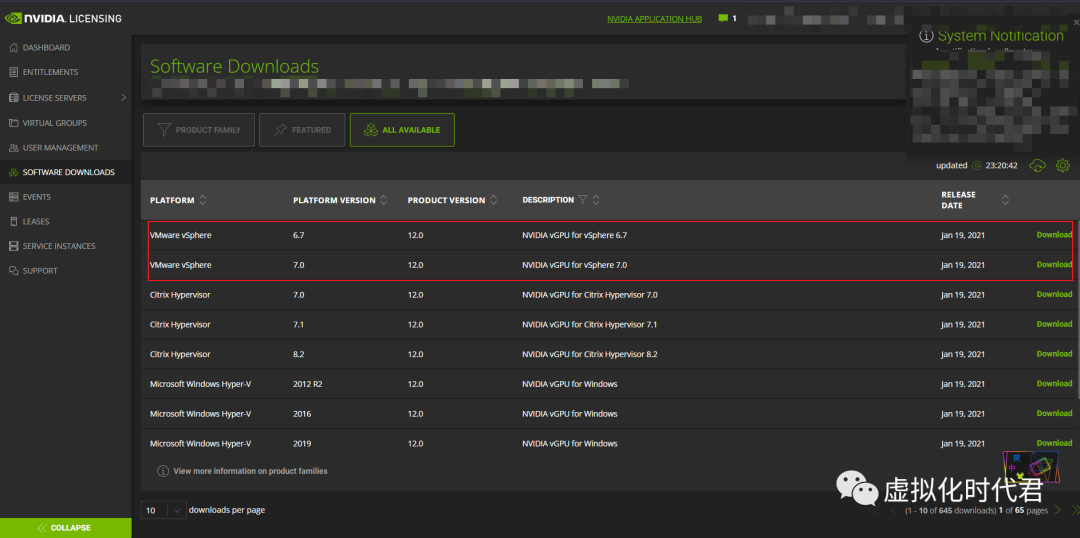
Task: Click the '2012 R2' platform version cell
Action: (x=308, y=384)
